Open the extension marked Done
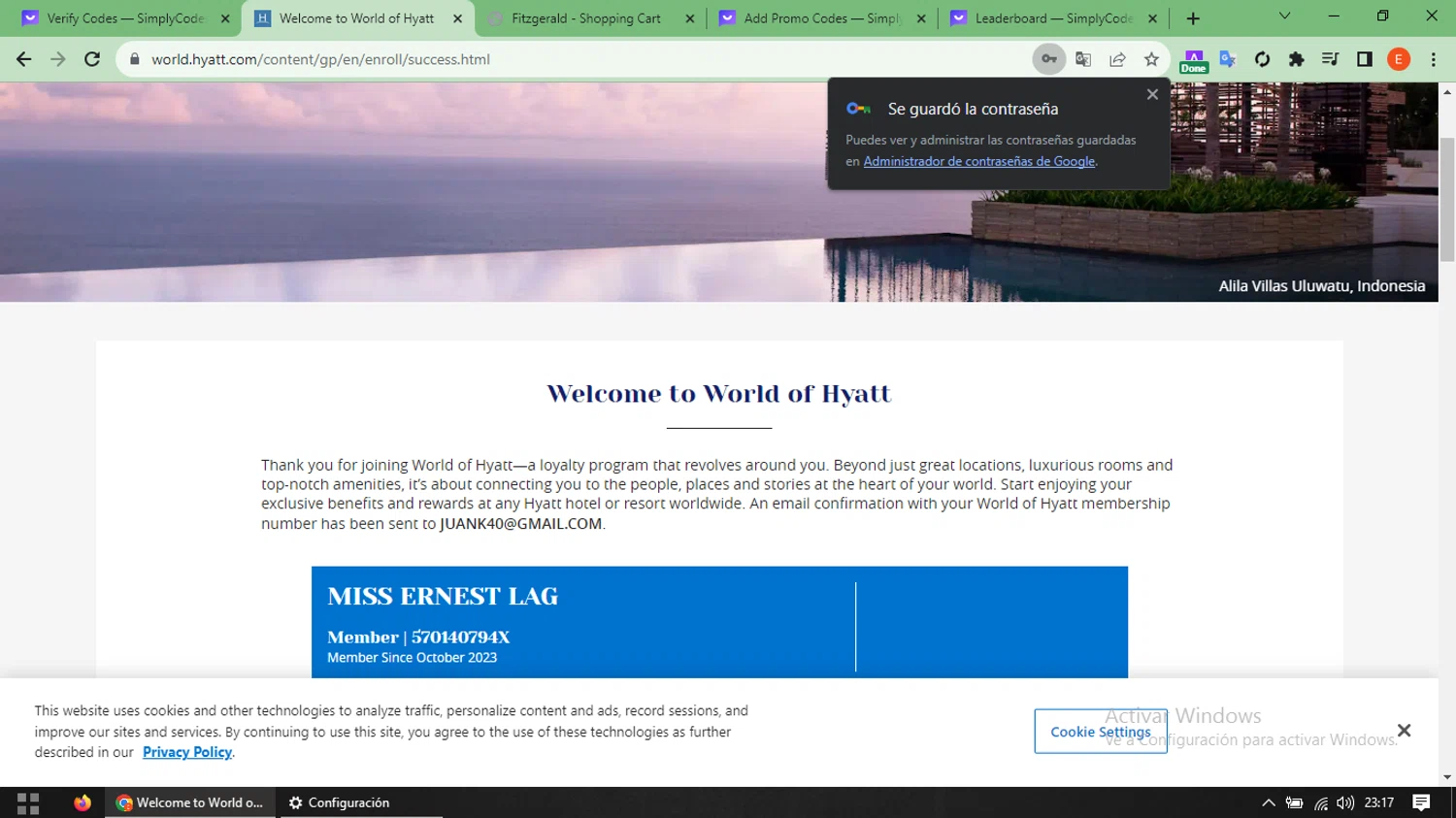Screen dimensions: 1456x818 click(1194, 61)
